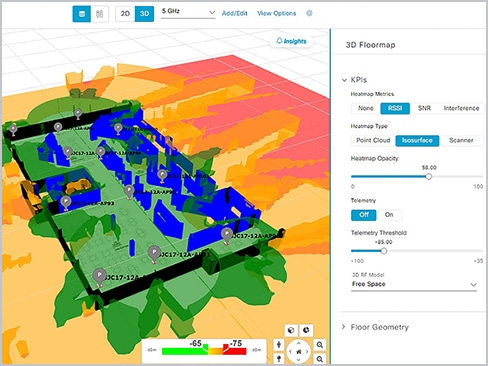Image resolution: width=488 pixels, height=366 pixels.
Task: Turn Telemetry On
Action: [x=389, y=215]
